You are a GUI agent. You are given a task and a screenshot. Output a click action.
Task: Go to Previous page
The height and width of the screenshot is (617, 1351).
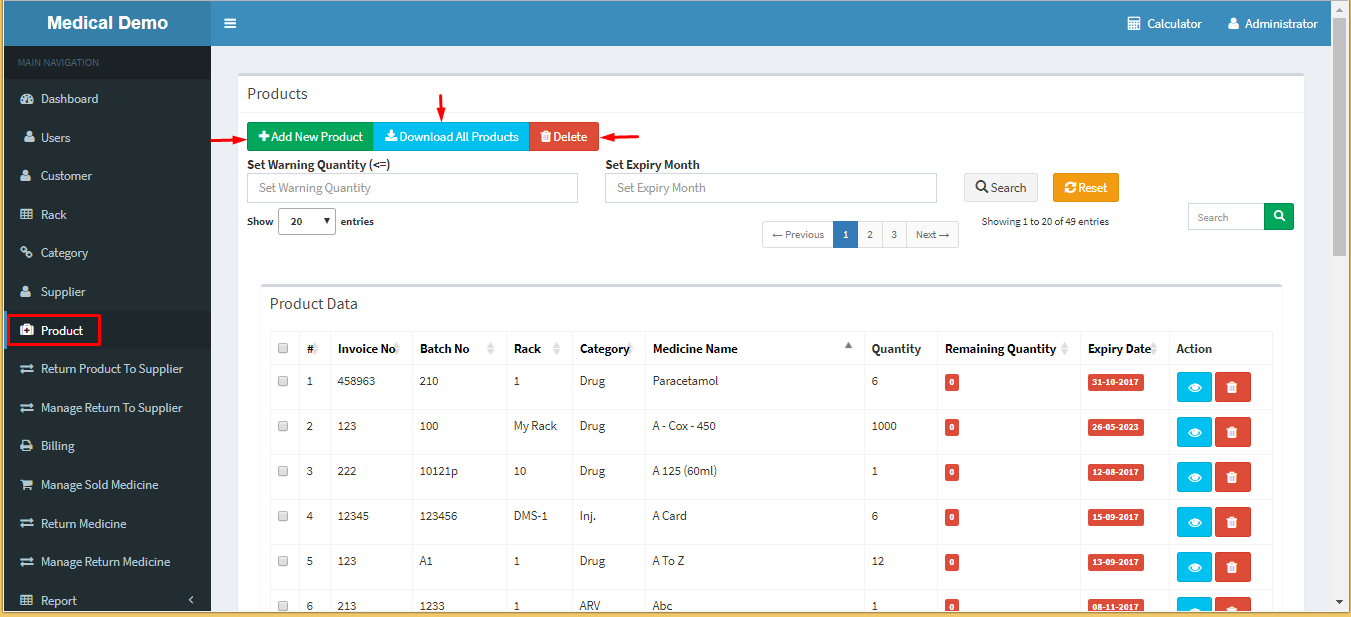pos(798,235)
